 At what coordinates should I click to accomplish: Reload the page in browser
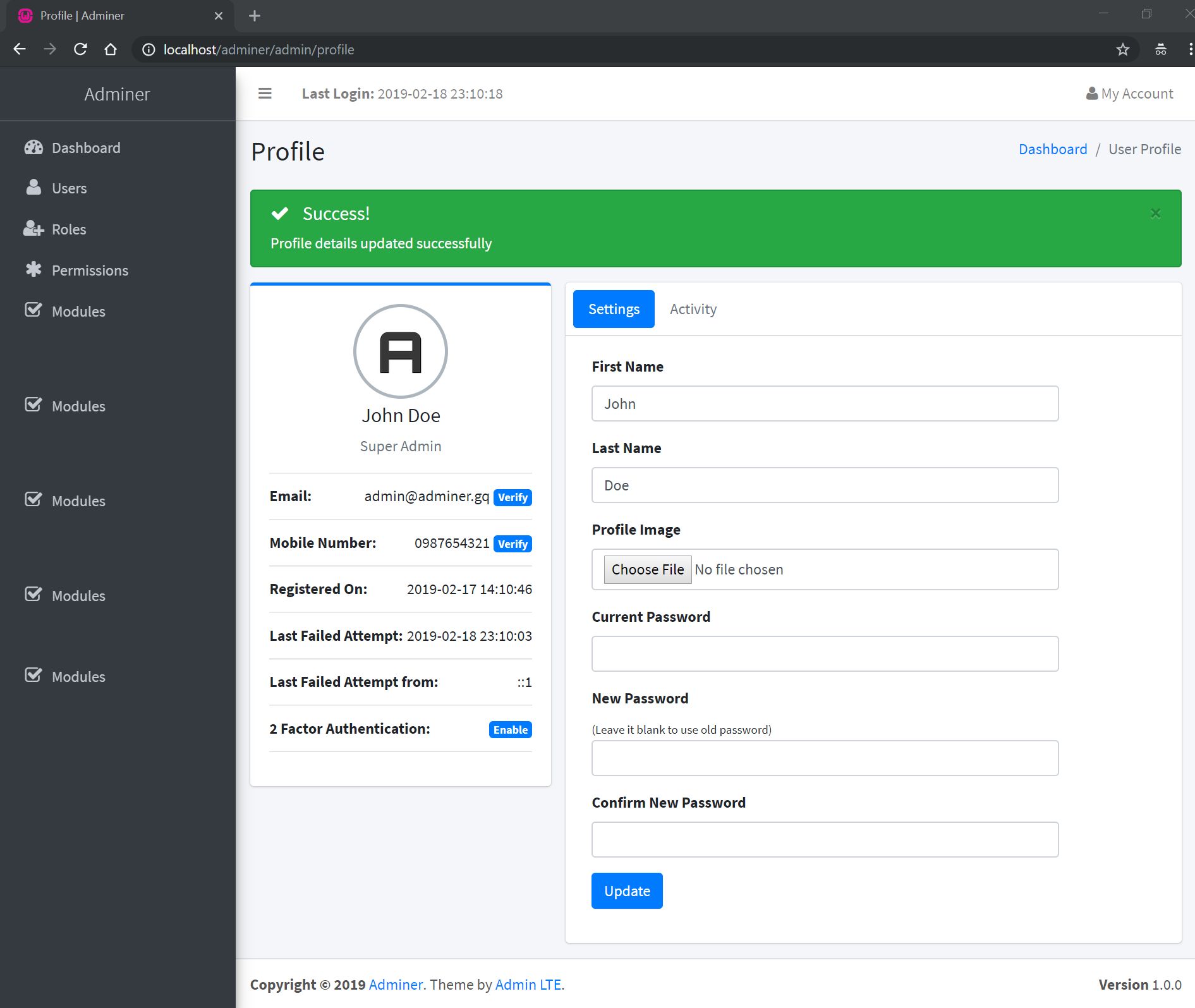pos(80,49)
